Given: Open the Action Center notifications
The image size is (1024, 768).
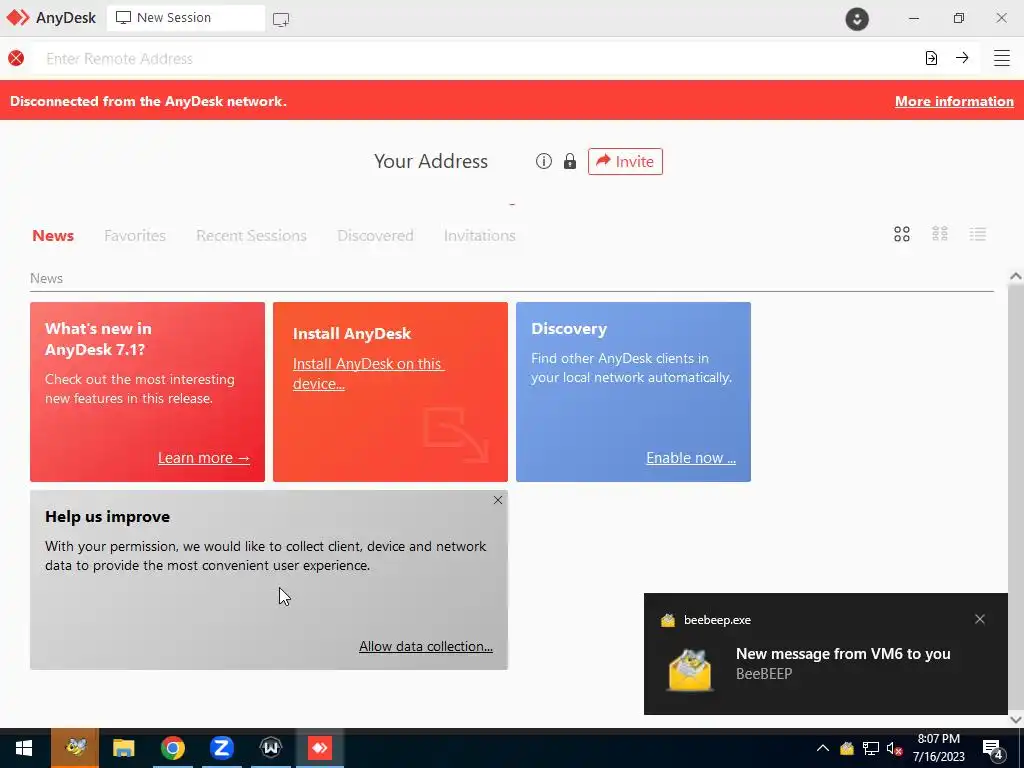Looking at the screenshot, I should (993, 749).
